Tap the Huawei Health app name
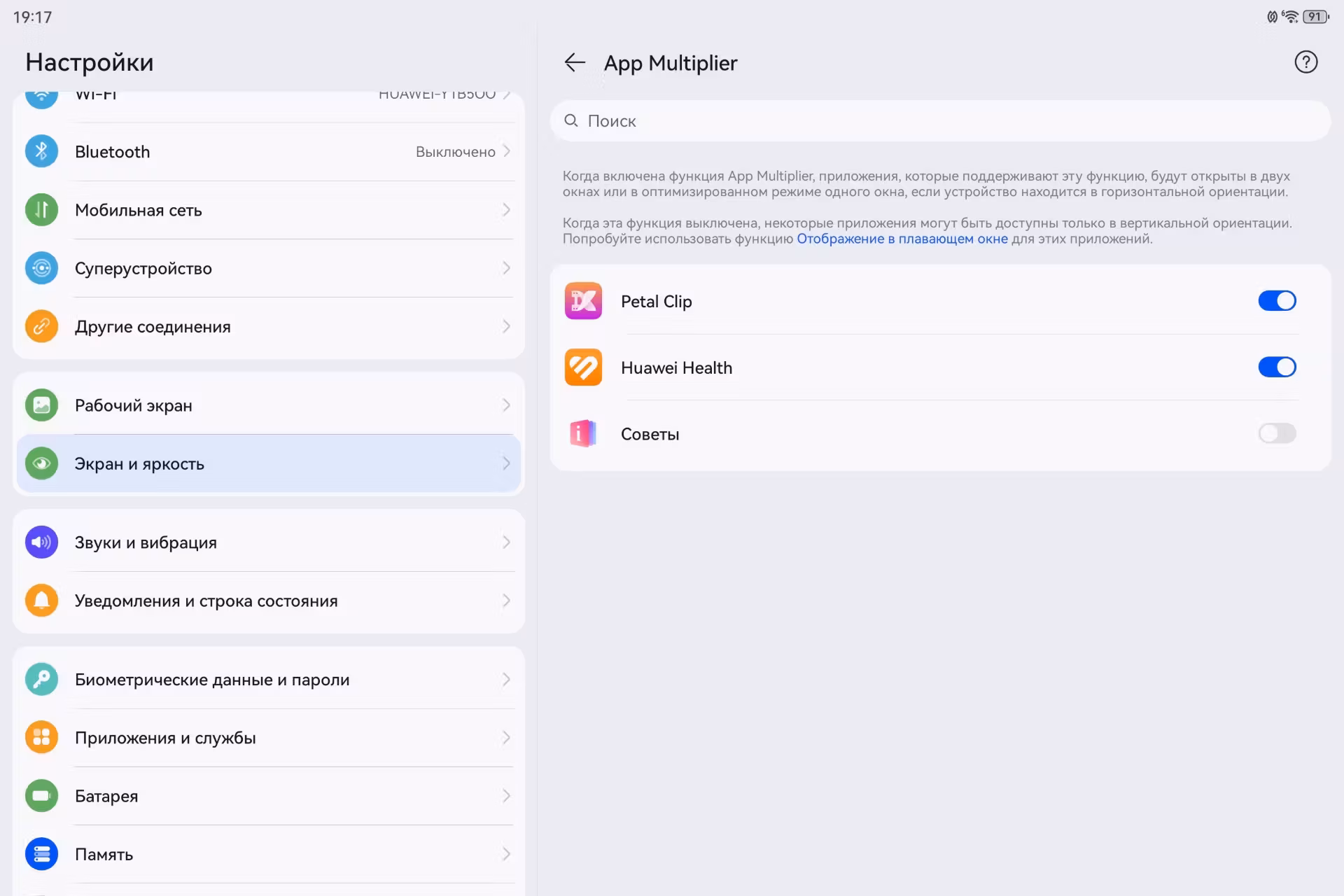 (x=676, y=367)
